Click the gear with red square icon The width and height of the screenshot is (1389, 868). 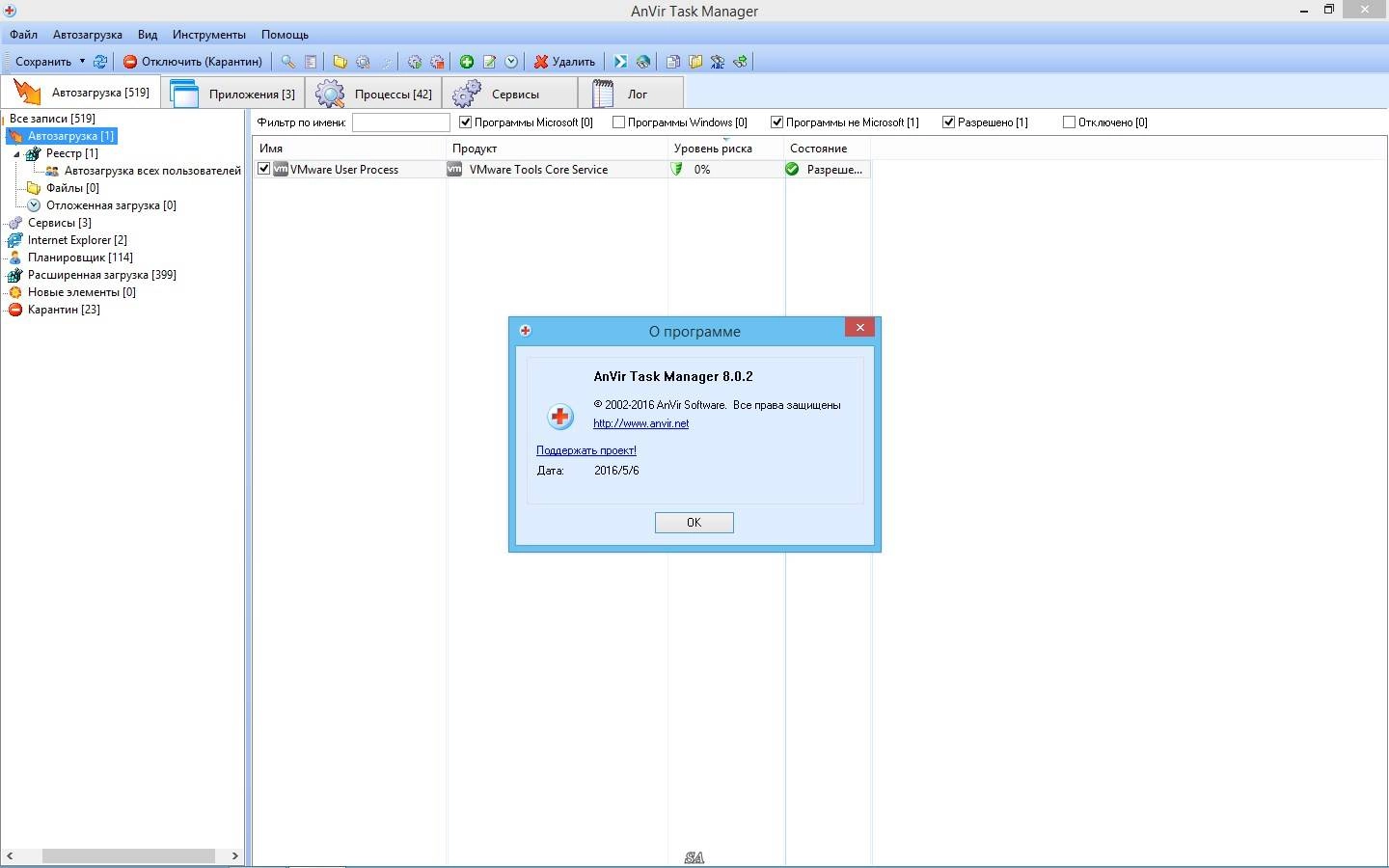pos(437,62)
